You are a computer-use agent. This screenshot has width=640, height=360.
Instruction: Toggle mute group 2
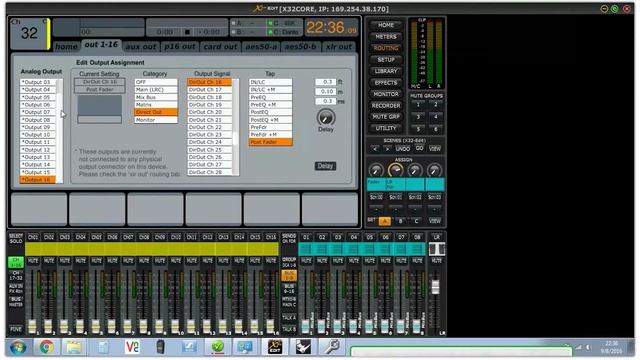[x=436, y=105]
